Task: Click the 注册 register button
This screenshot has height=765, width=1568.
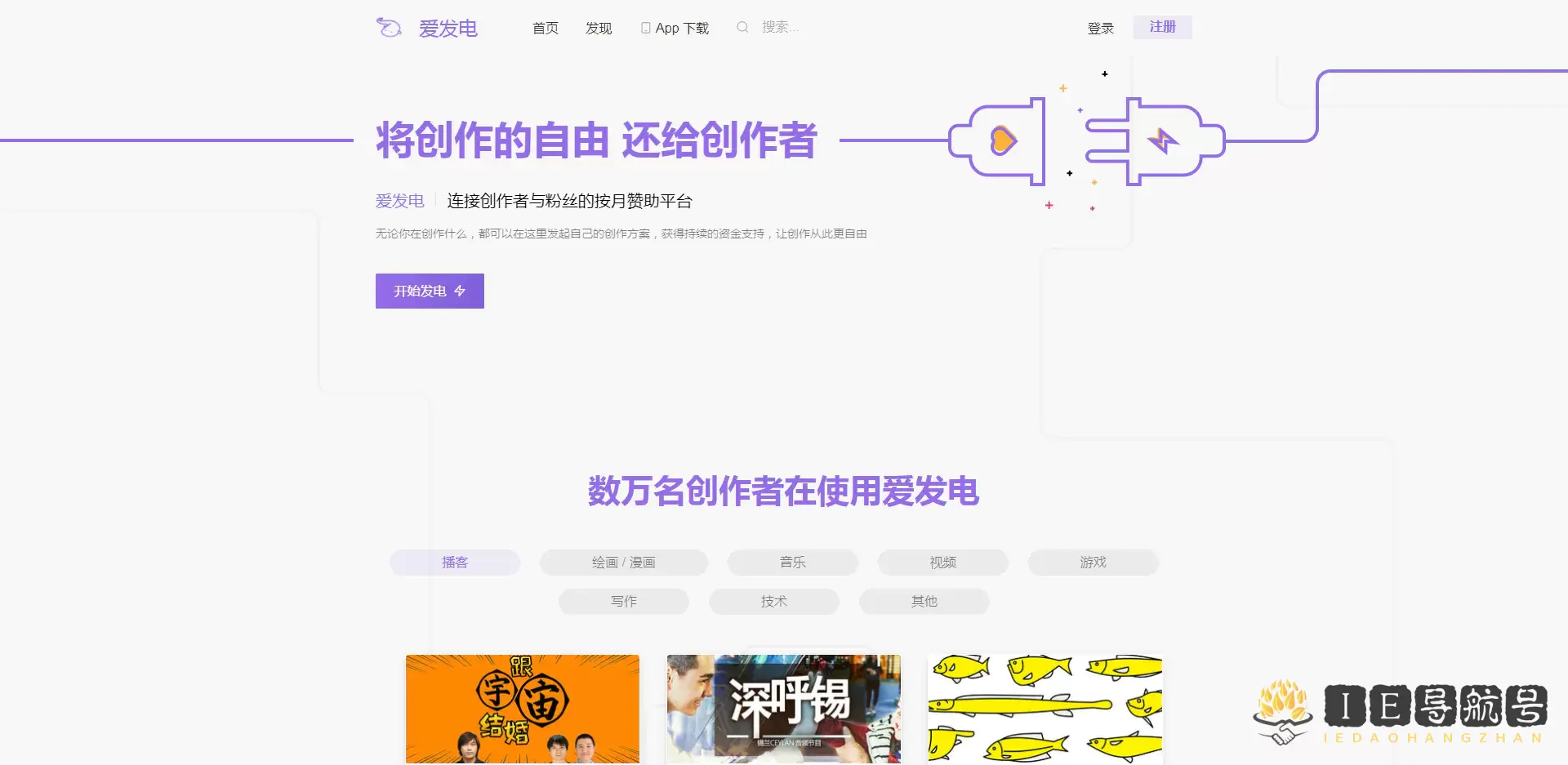Action: click(1161, 27)
